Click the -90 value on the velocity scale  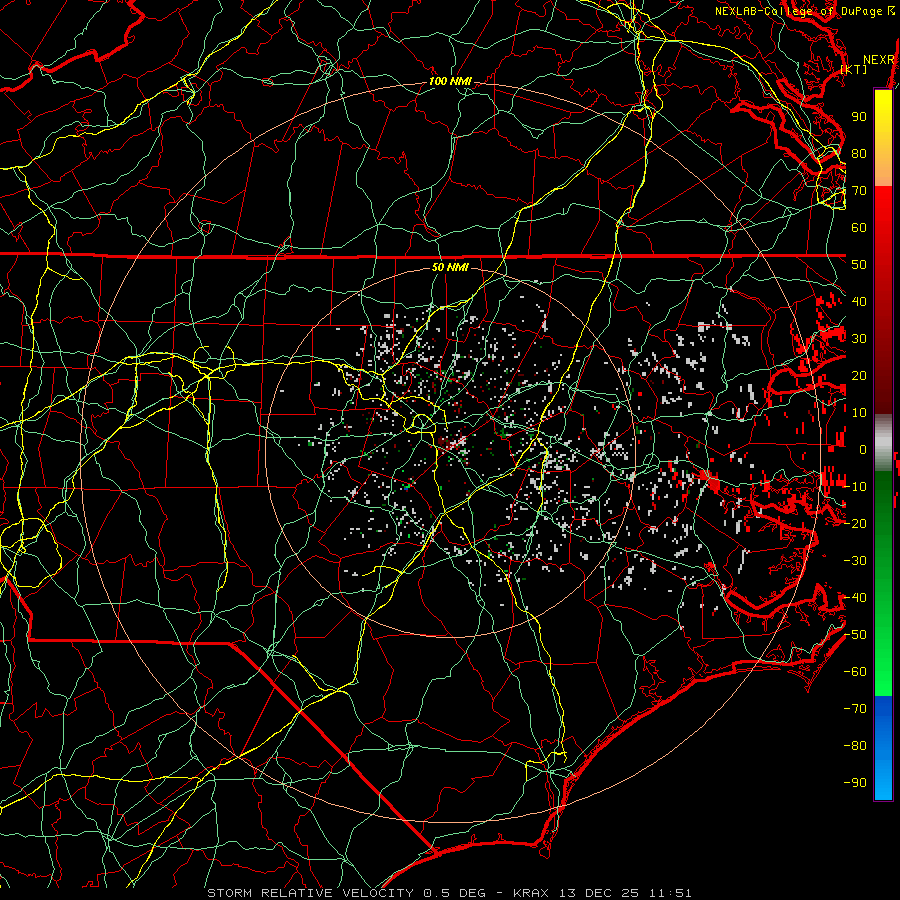point(855,783)
